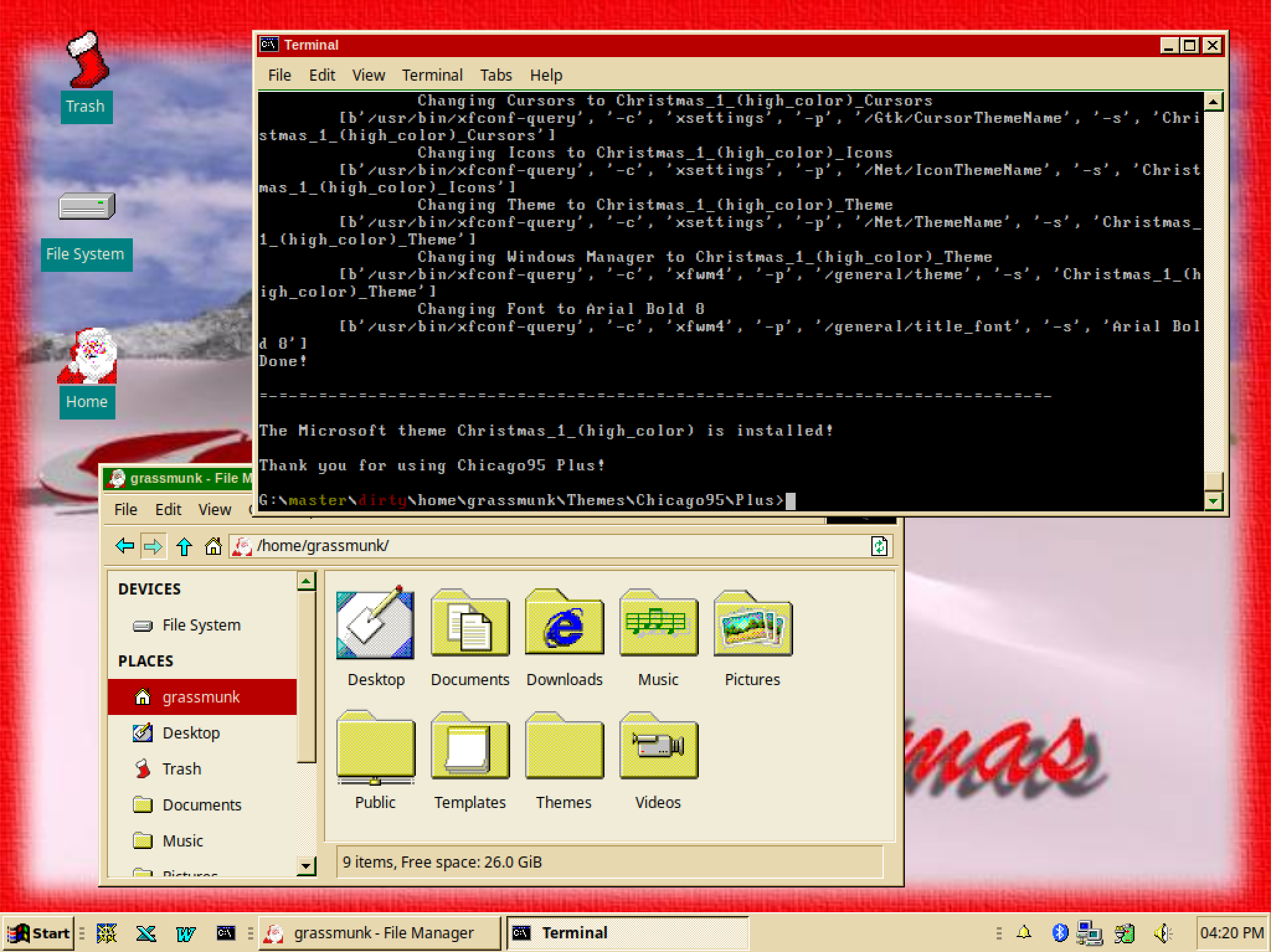Open the Tabs menu in Terminal
This screenshot has width=1271, height=952.
point(496,75)
